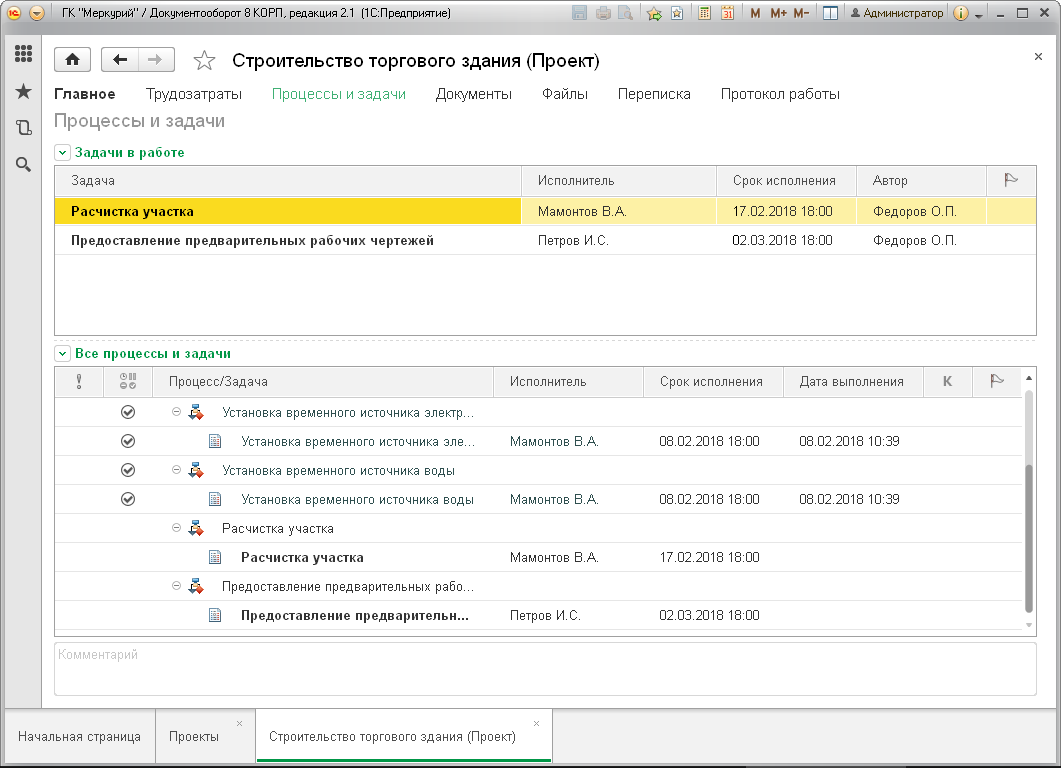Collapse the Задачи в работе group chevron
This screenshot has height=768, width=1061.
(62, 153)
